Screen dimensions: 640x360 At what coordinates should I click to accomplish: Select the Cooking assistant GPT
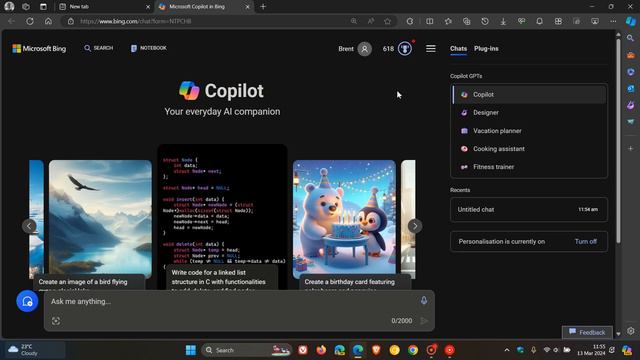click(x=529, y=149)
